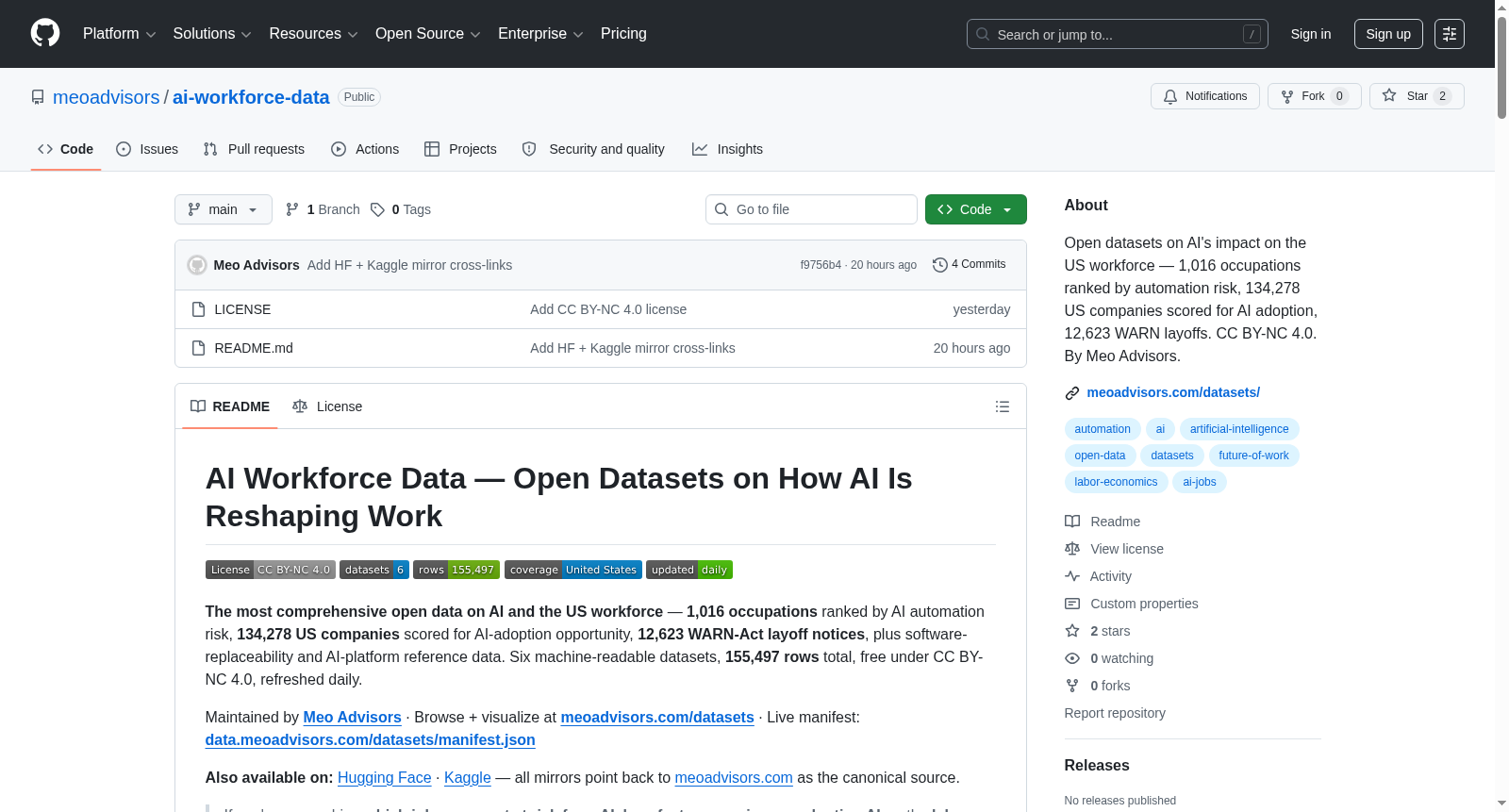Image resolution: width=1509 pixels, height=812 pixels.
Task: Click the eye icon beside 0 watching
Action: coord(1072,658)
